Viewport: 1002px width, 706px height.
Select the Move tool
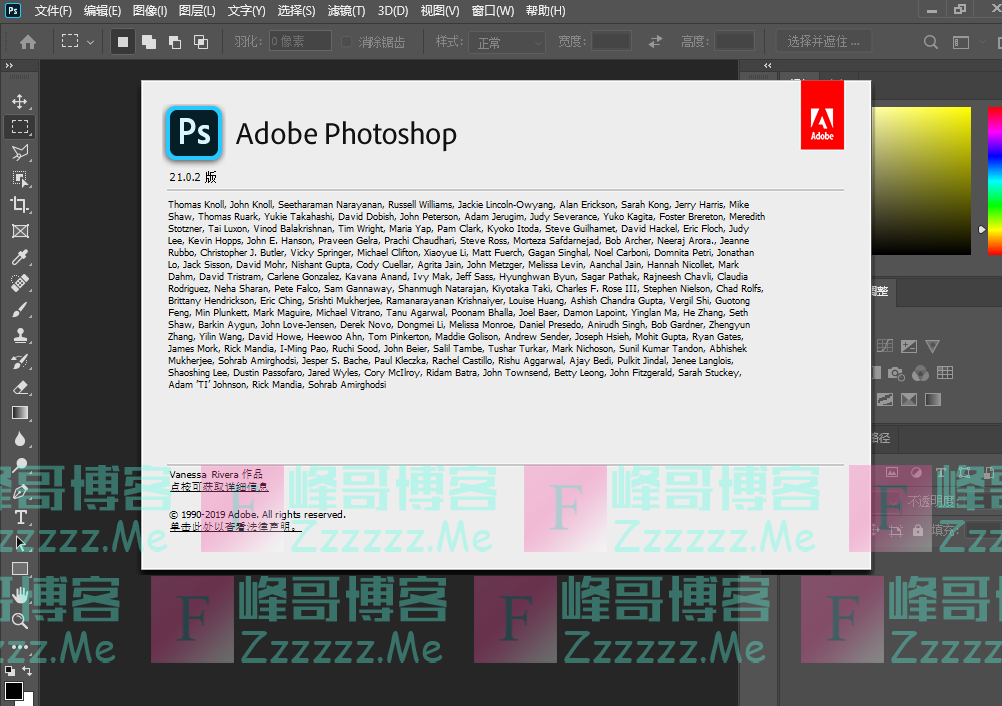(x=20, y=101)
